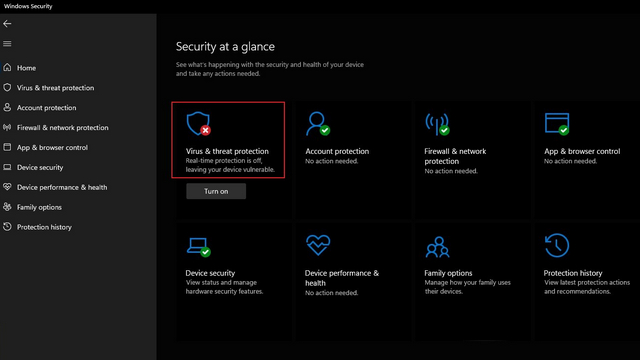Viewport: 640px width, 360px height.
Task: Click the Home house icon in sidebar
Action: [x=7, y=67]
